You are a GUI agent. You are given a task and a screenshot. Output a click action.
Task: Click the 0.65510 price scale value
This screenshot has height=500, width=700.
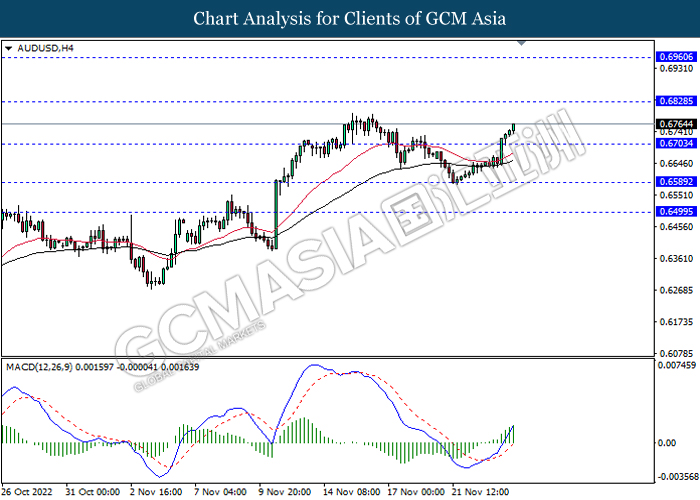tap(676, 196)
